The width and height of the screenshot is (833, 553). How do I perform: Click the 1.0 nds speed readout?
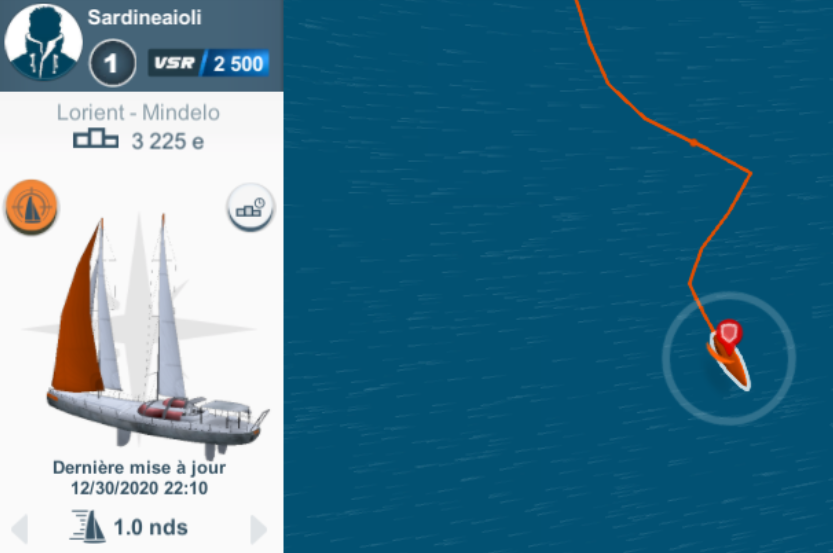click(151, 528)
